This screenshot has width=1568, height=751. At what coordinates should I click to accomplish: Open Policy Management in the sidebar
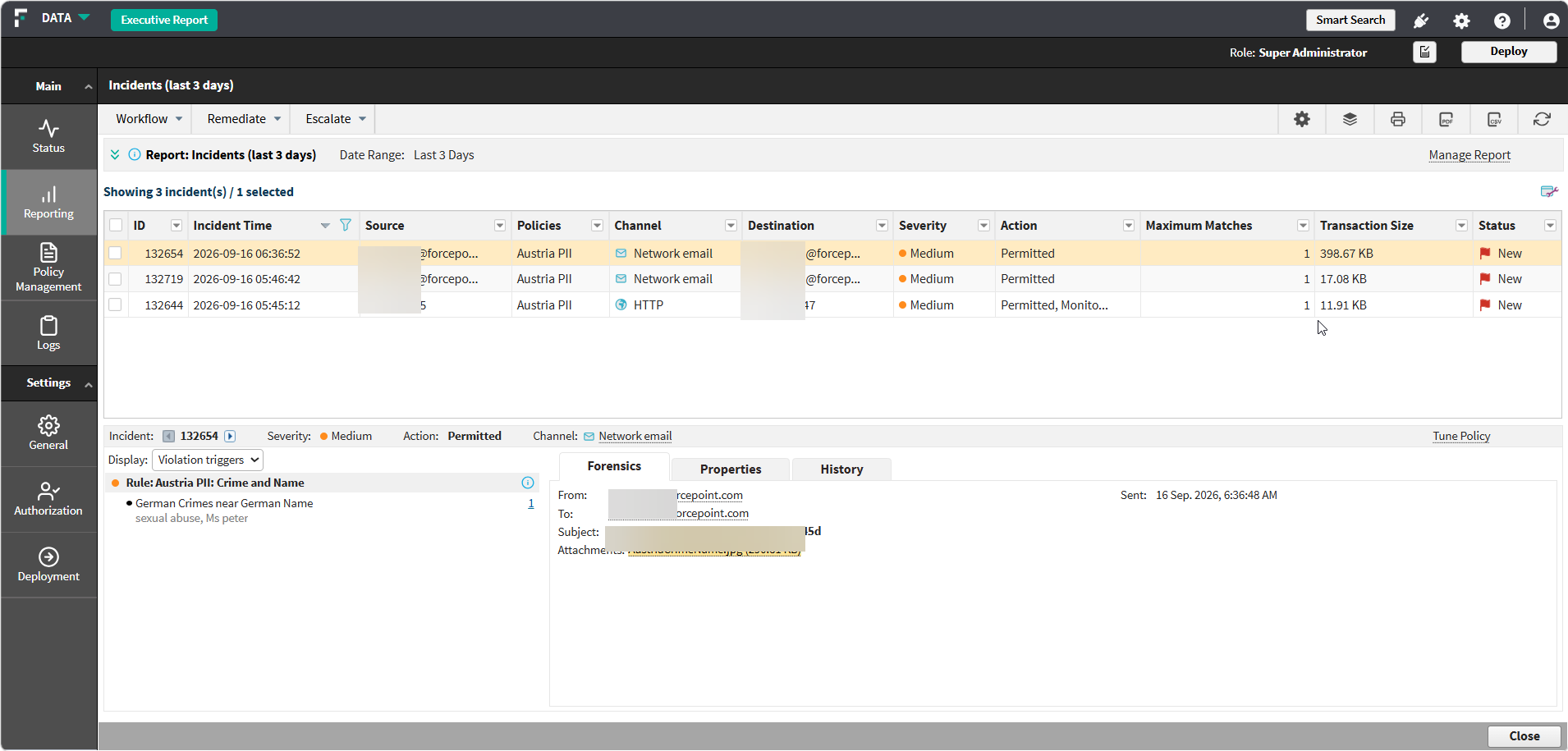pyautogui.click(x=48, y=268)
